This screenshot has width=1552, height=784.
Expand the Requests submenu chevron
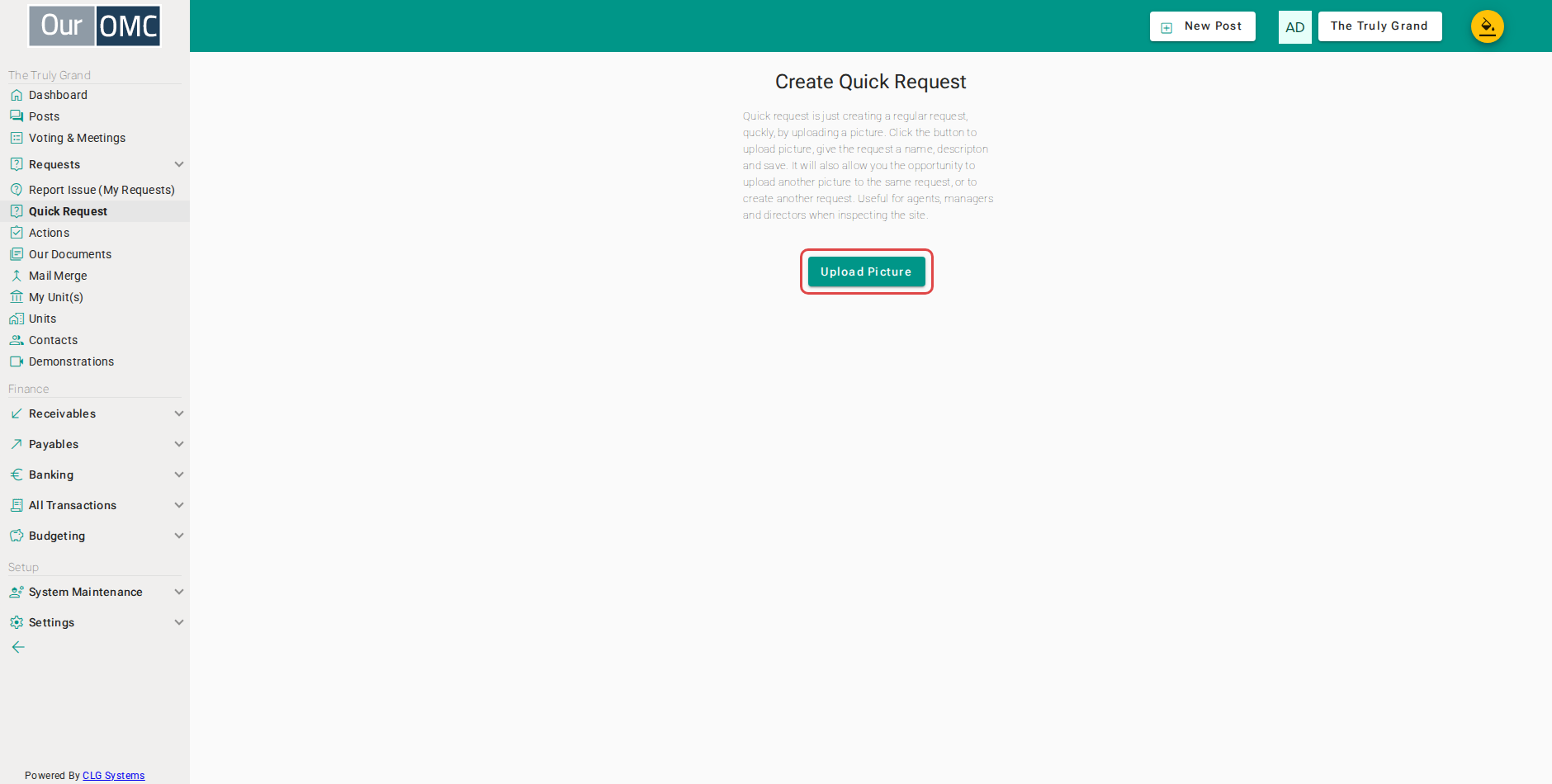coord(179,164)
